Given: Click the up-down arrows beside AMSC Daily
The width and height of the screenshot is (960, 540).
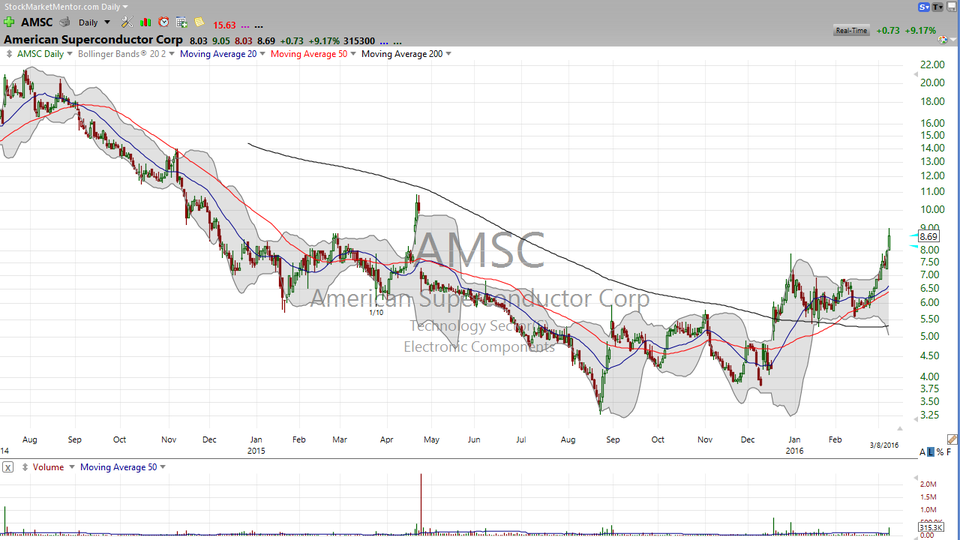Looking at the screenshot, I should click(x=9, y=54).
